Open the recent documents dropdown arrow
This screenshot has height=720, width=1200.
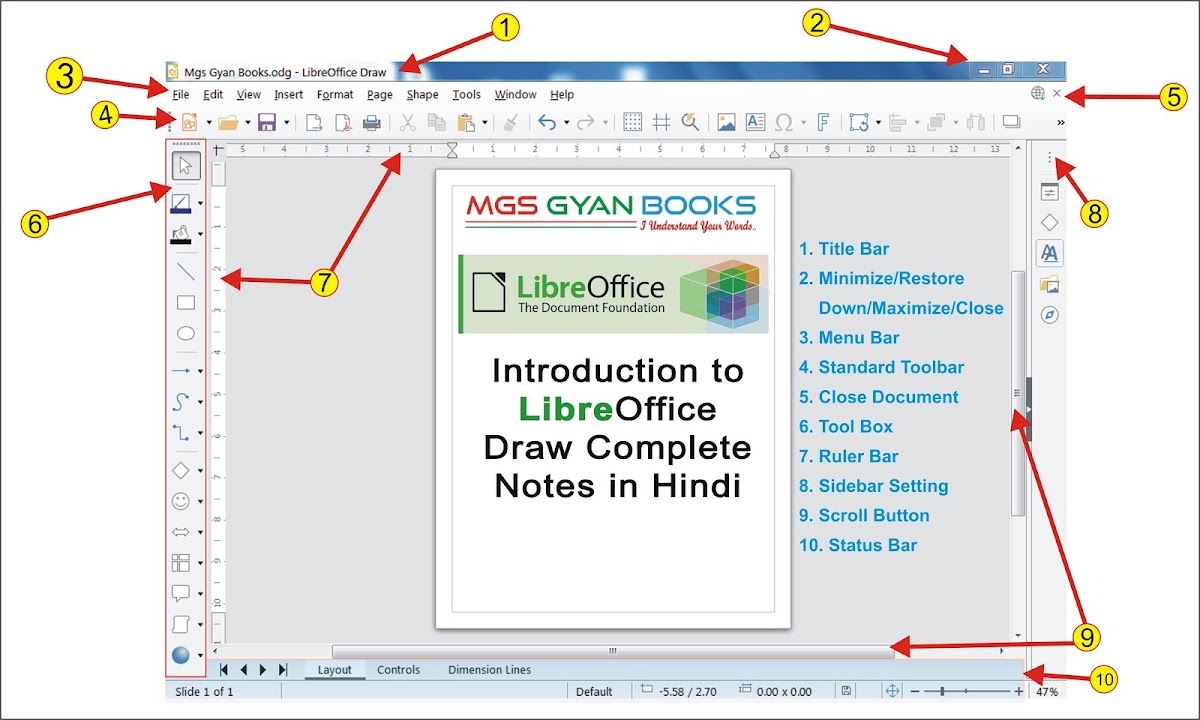(x=248, y=123)
